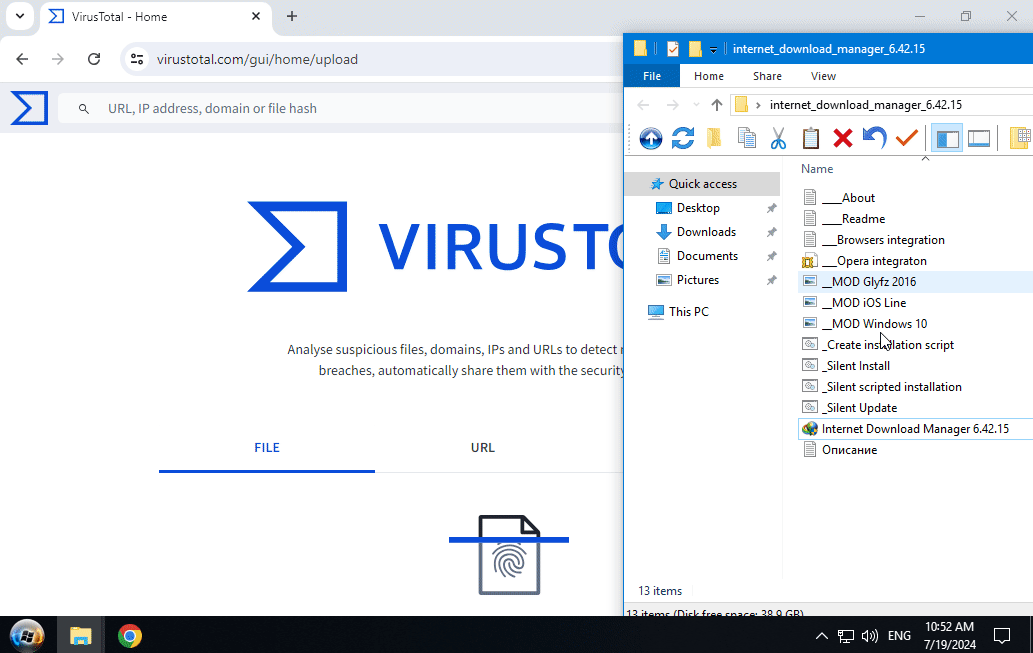Click the blue Up arrow toolbar icon
The width and height of the screenshot is (1033, 653).
coord(650,138)
